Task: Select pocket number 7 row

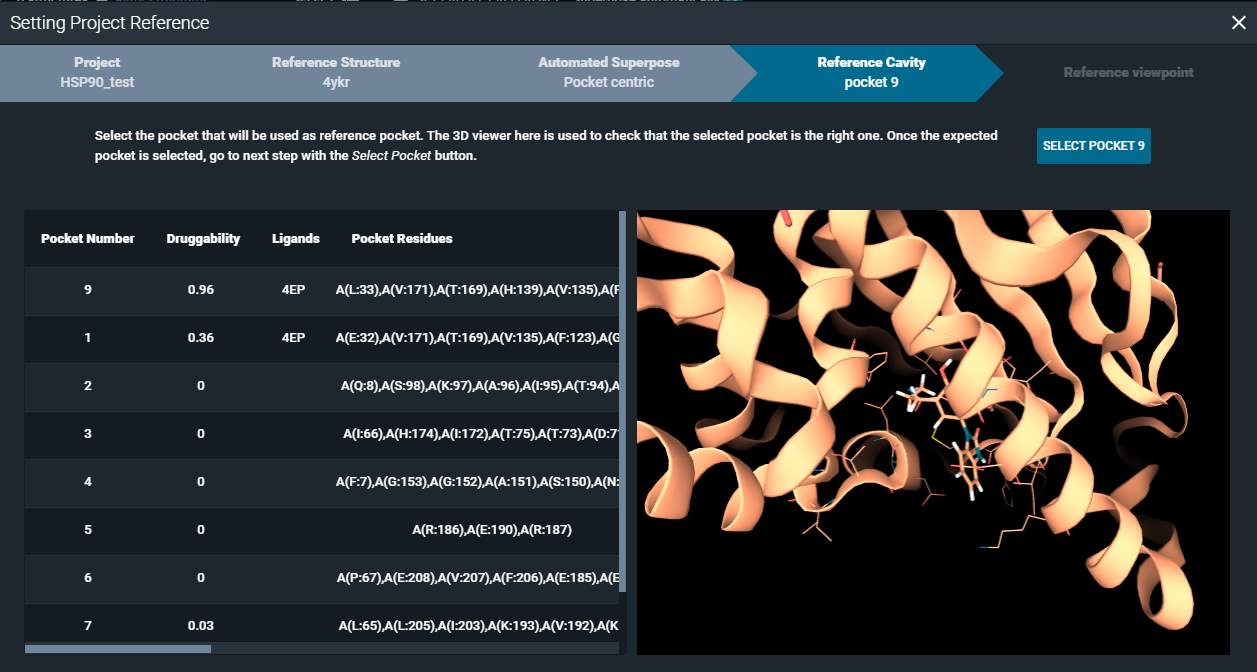Action: coord(322,624)
